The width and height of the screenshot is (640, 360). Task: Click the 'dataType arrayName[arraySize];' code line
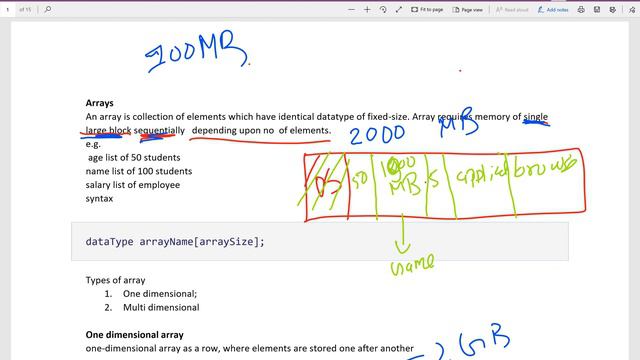(175, 242)
